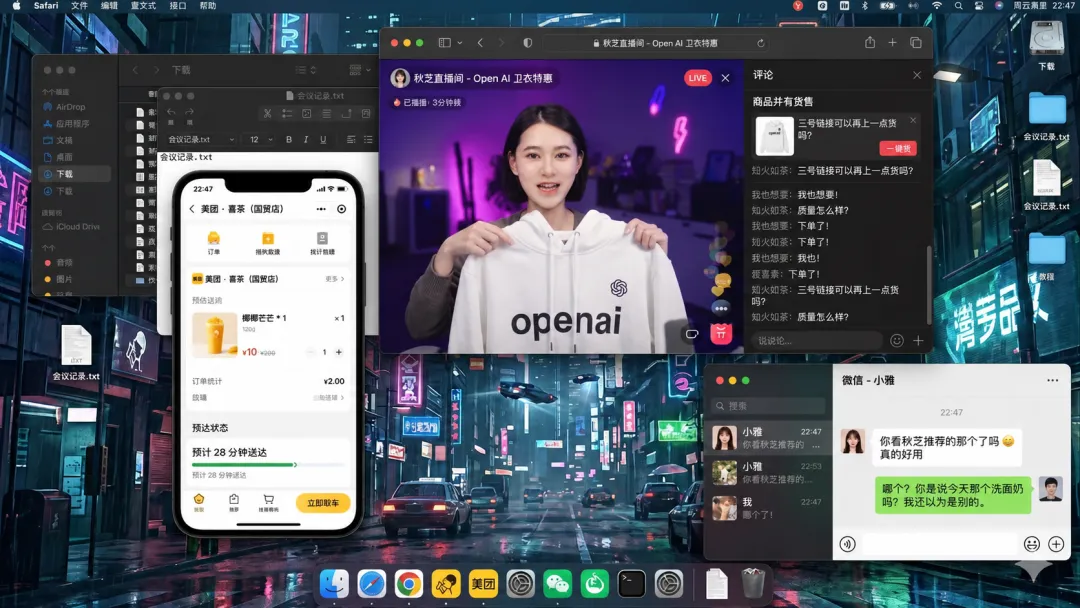Screen dimensions: 1080x608
Task: Open Safari share icon
Action: point(870,42)
